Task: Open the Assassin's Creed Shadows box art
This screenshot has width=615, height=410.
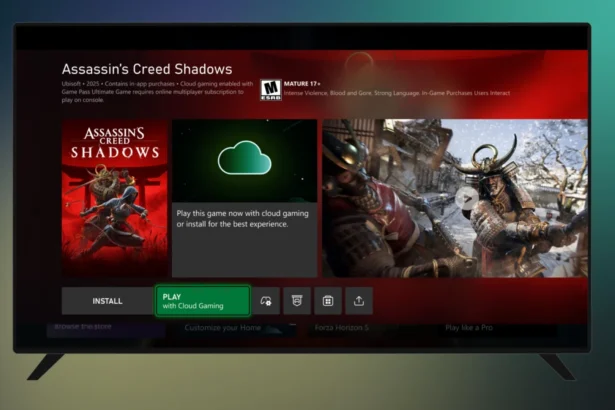Action: [115, 198]
